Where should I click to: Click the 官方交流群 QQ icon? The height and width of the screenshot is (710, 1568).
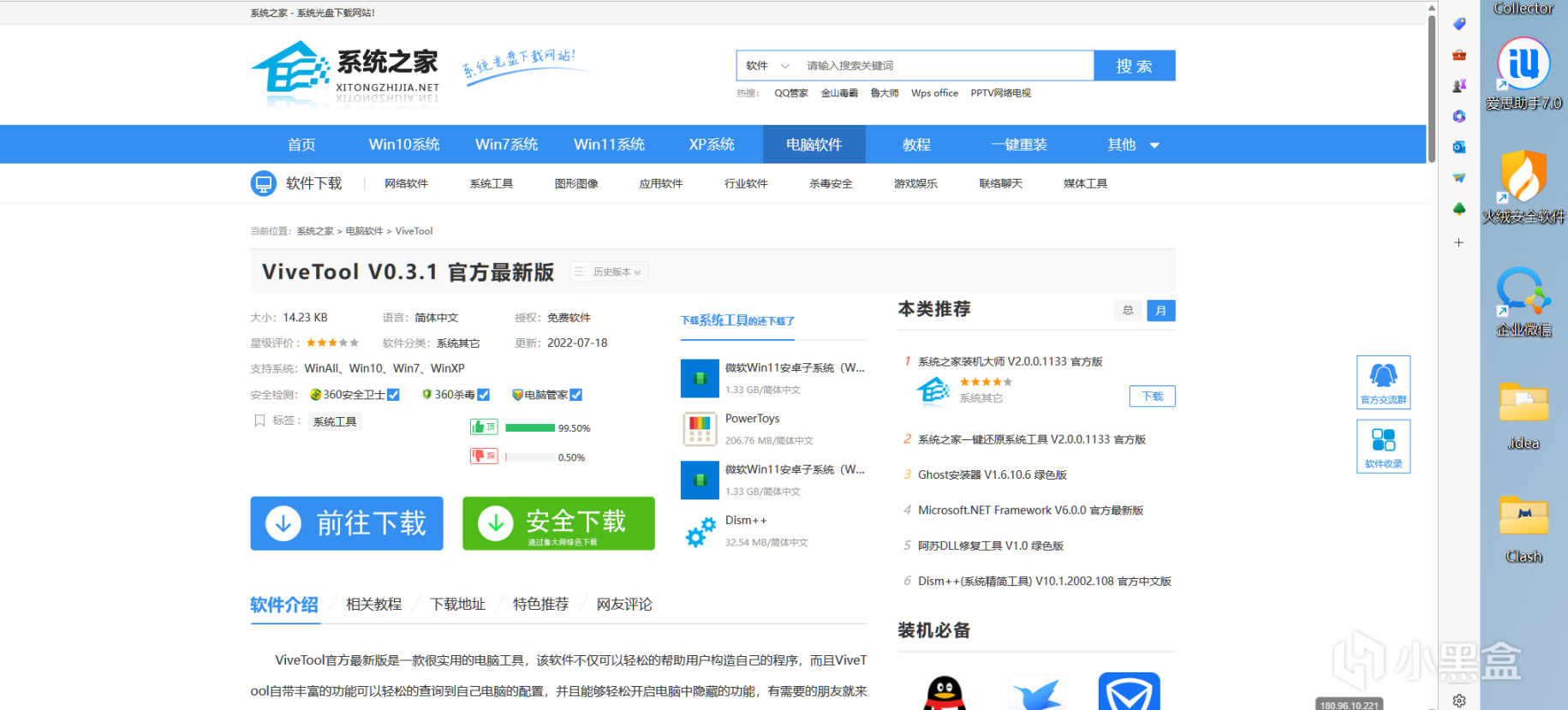pos(1383,382)
